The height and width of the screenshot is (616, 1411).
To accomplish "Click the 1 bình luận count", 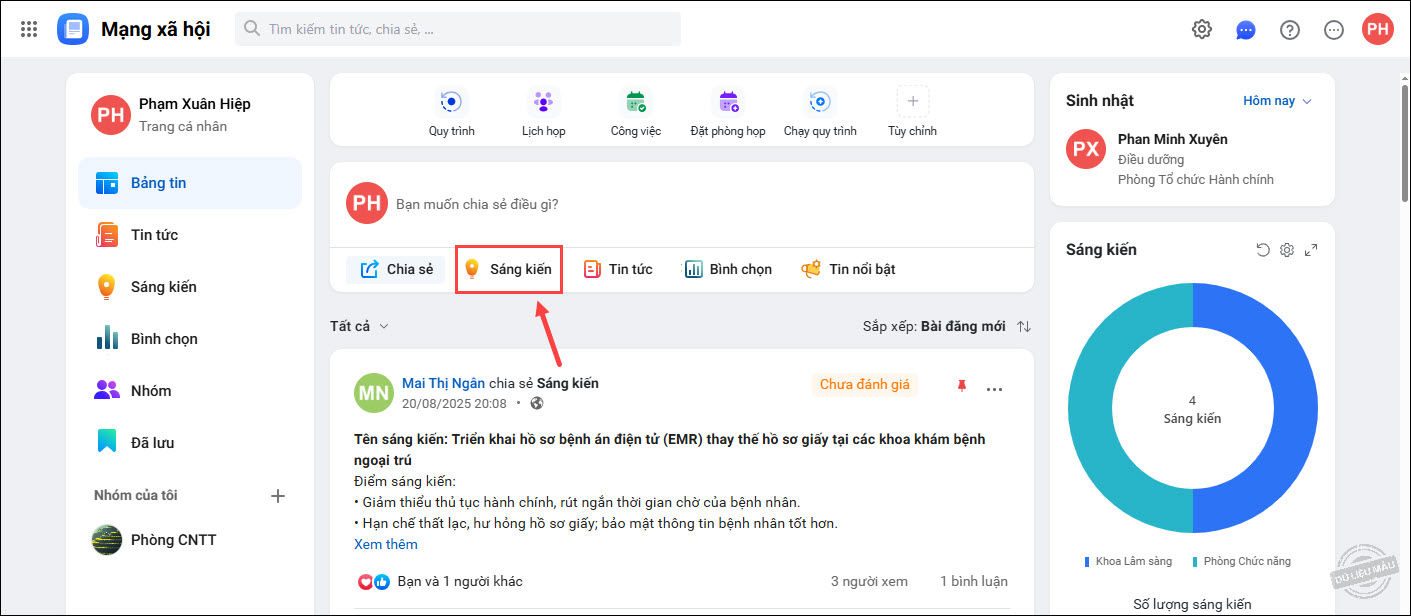I will click(974, 581).
